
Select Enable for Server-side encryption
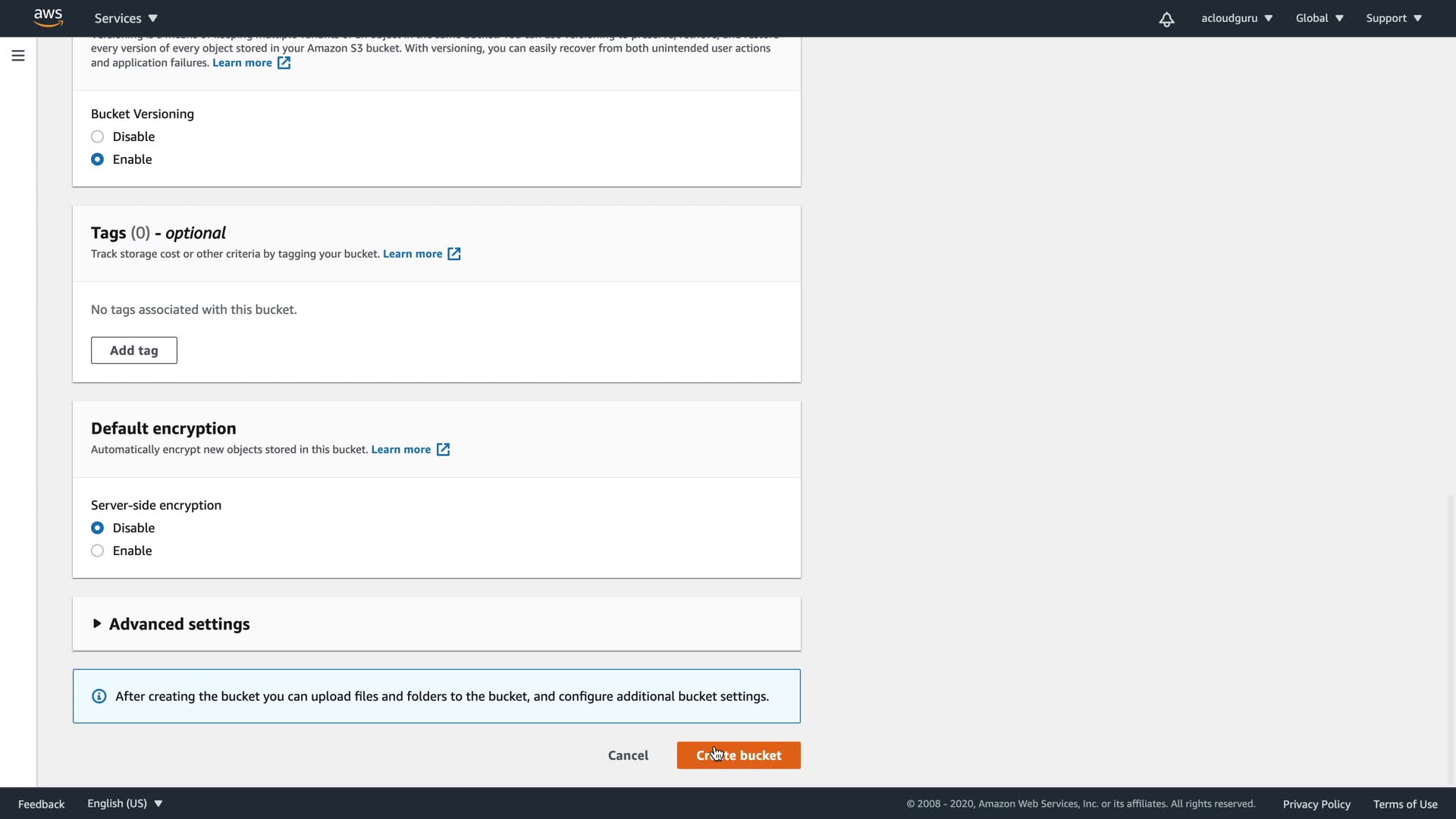tap(98, 551)
